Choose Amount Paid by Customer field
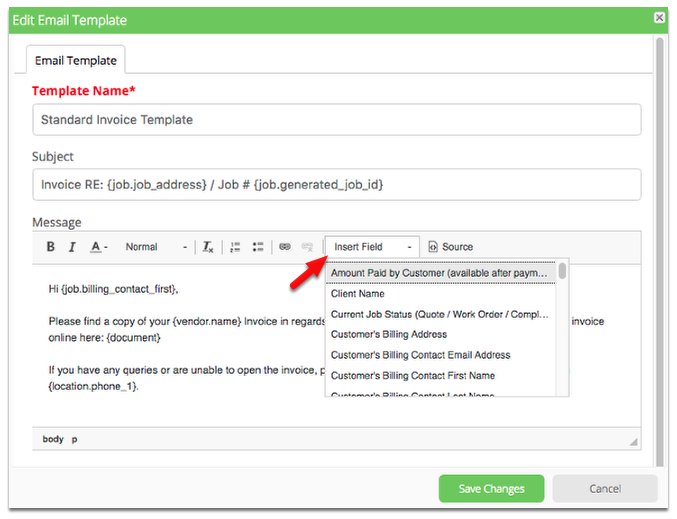This screenshot has height=519, width=677. 441,273
